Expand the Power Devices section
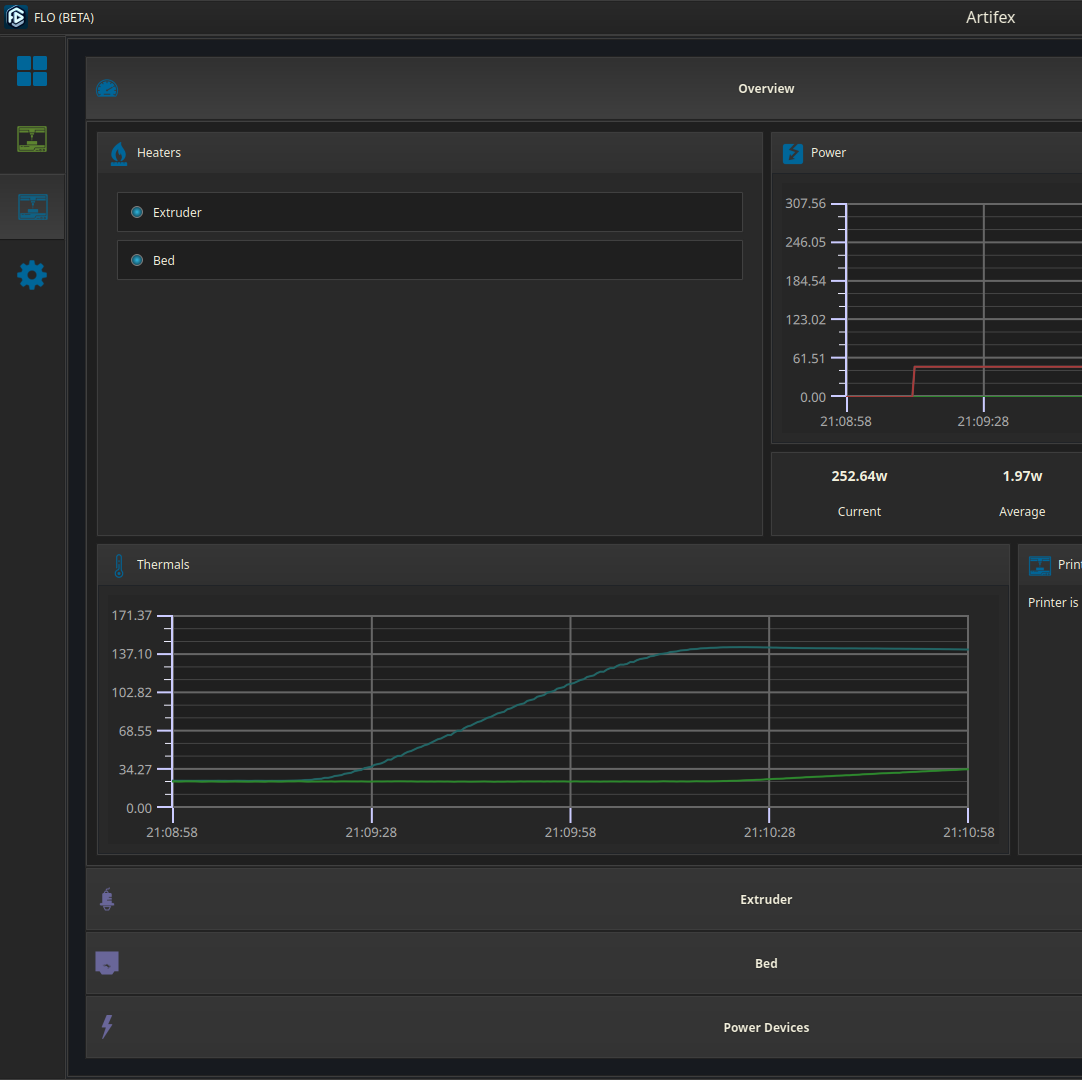 pyautogui.click(x=766, y=1028)
